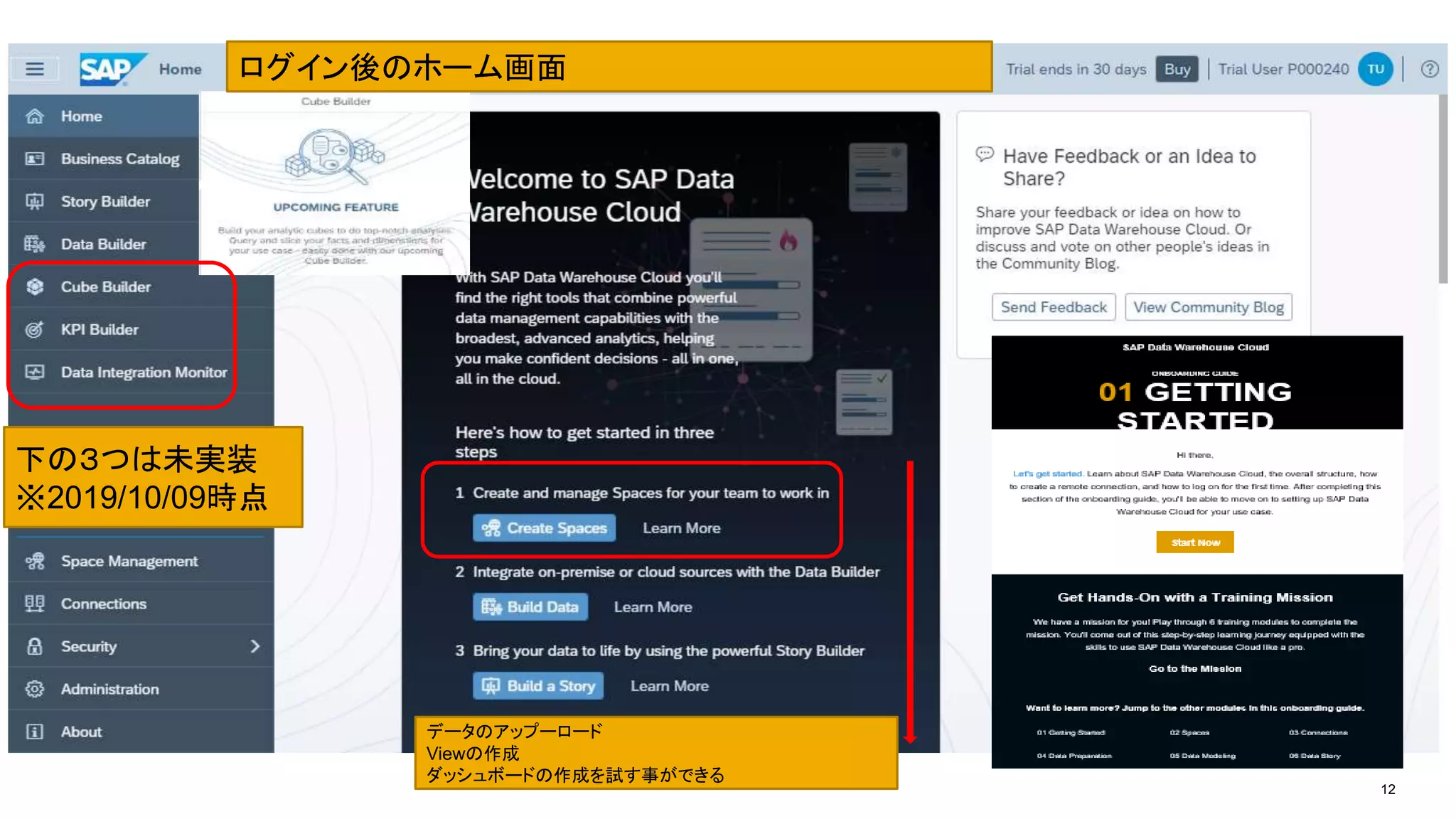Click the Home house icon in sidebar
Screen dimensions: 1456x819
pyautogui.click(x=34, y=116)
